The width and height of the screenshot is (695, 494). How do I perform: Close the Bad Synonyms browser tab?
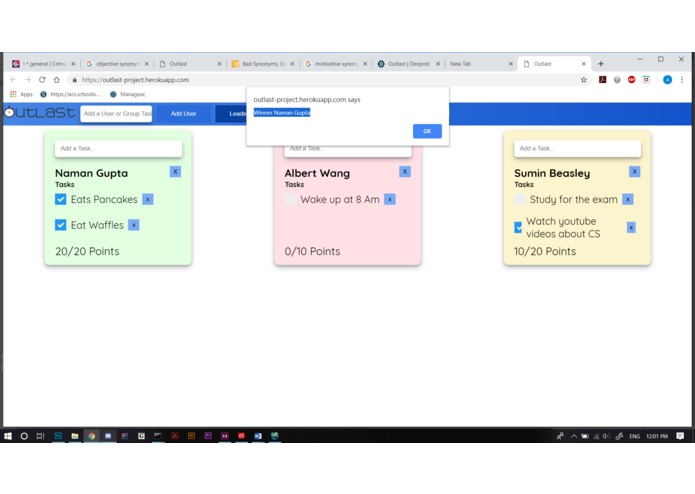point(292,64)
